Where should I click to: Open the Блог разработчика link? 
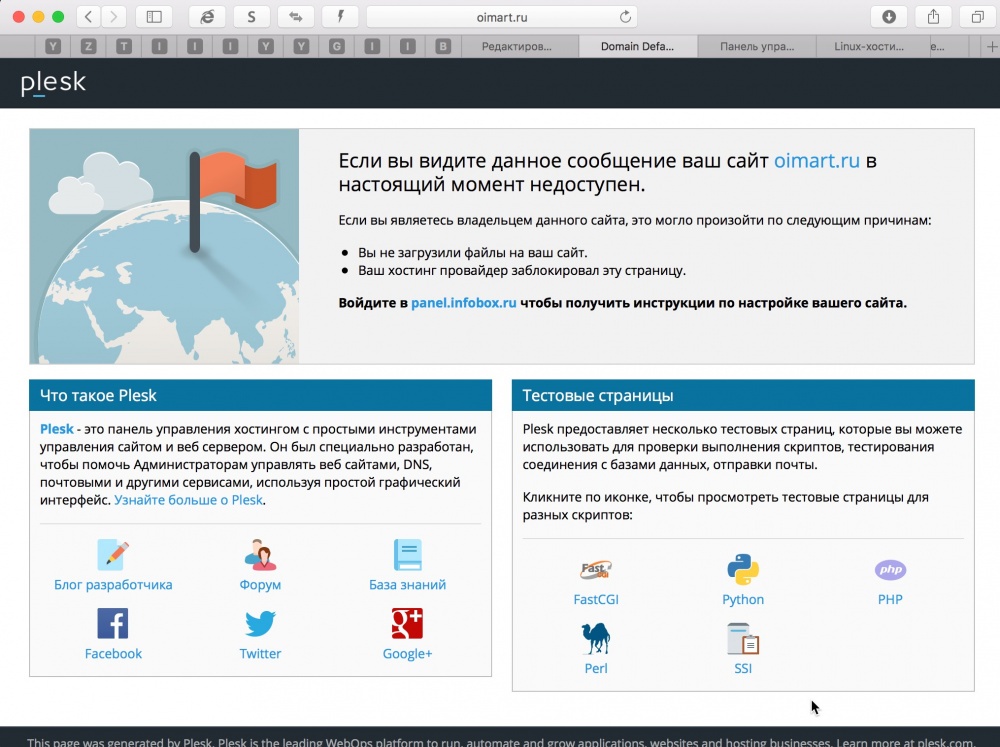pos(113,584)
